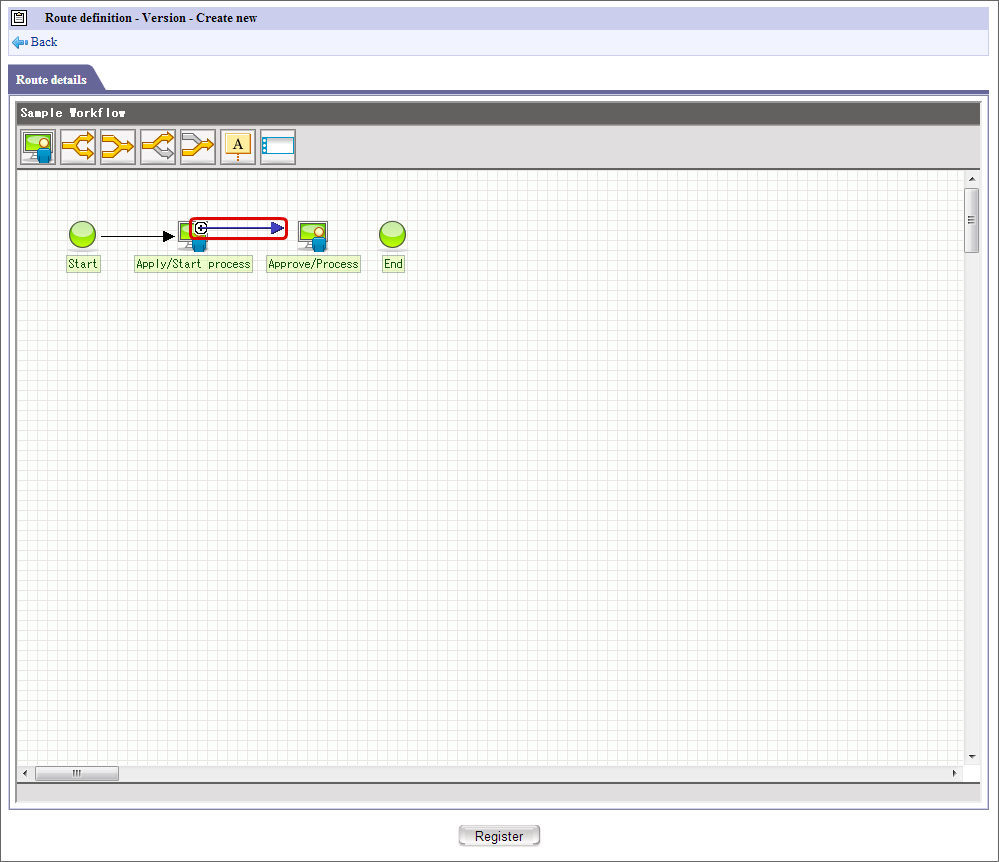Viewport: 999px width, 862px height.
Task: Select the orange-and-gray split branch icon
Action: coord(158,147)
